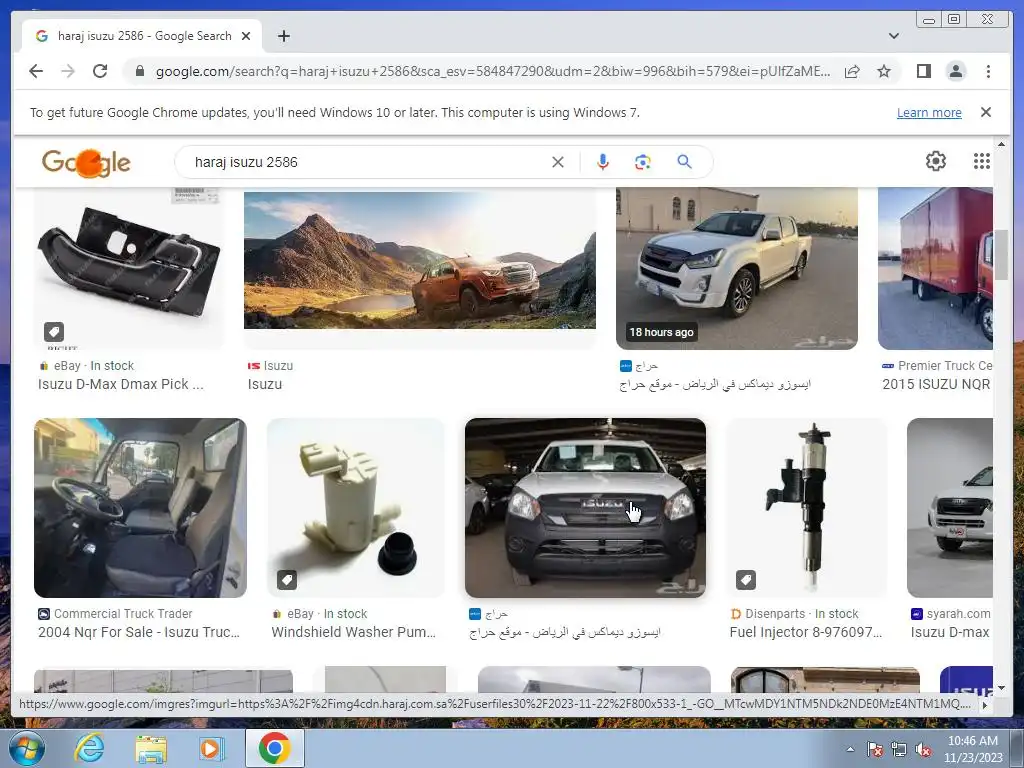The image size is (1024, 768).
Task: Open the syarah.com white D-max image
Action: point(950,508)
